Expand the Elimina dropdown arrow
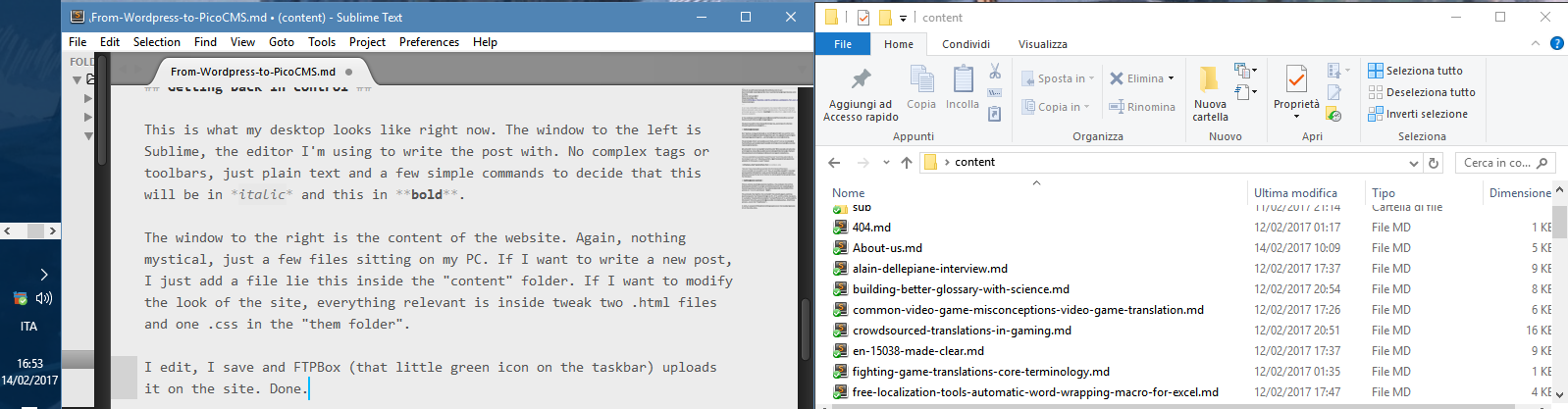 (x=1171, y=78)
